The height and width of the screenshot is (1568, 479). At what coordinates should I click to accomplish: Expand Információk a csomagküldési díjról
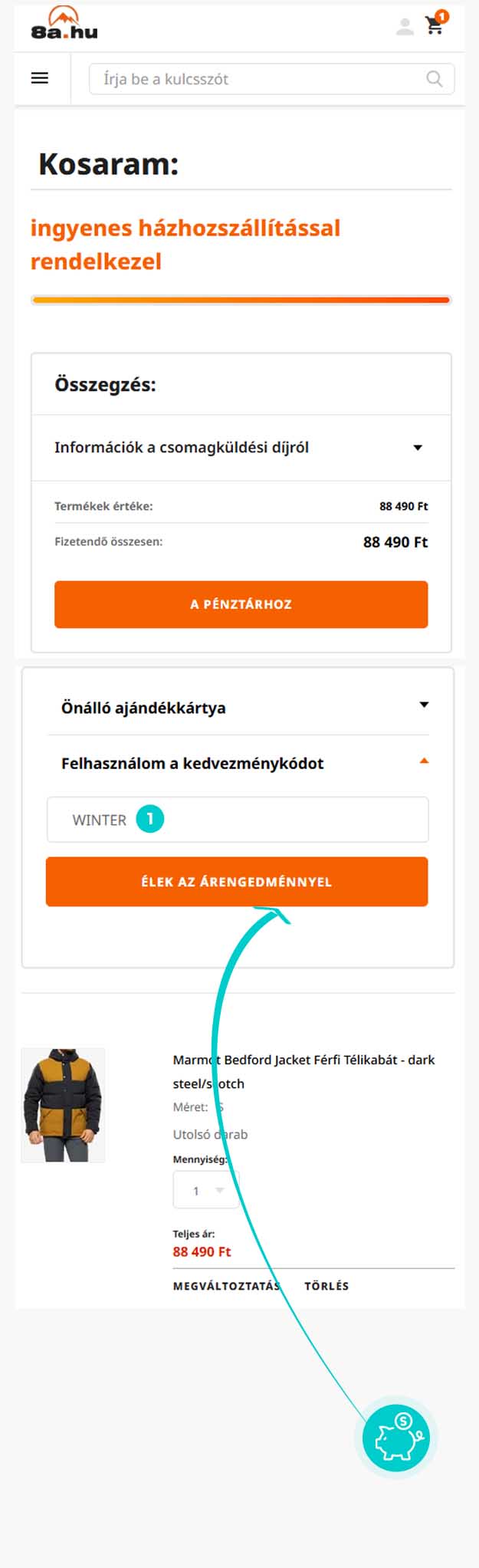241,448
